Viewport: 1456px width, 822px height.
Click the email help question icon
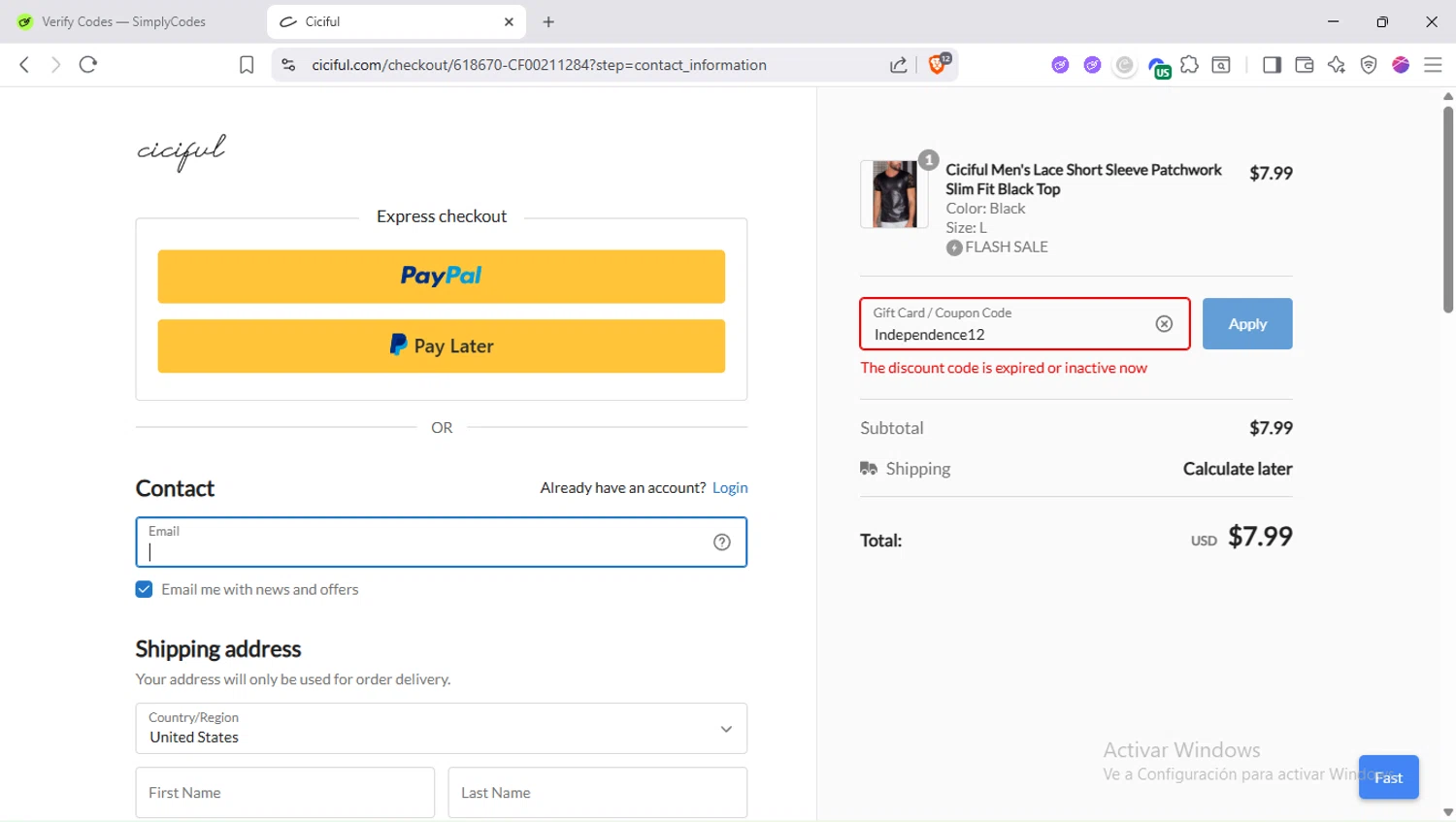tap(722, 543)
